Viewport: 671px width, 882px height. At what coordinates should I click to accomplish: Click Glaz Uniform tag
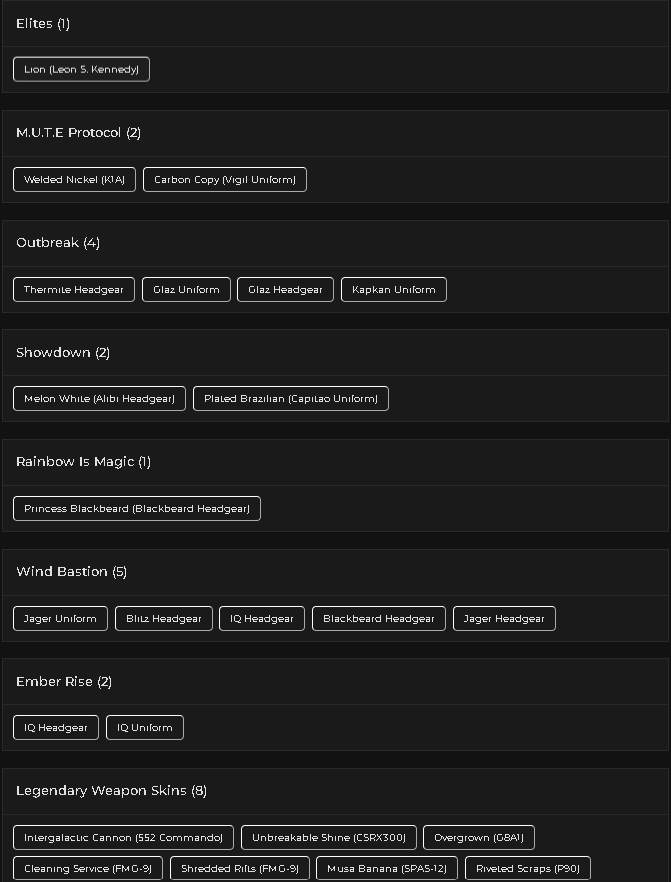pos(186,290)
